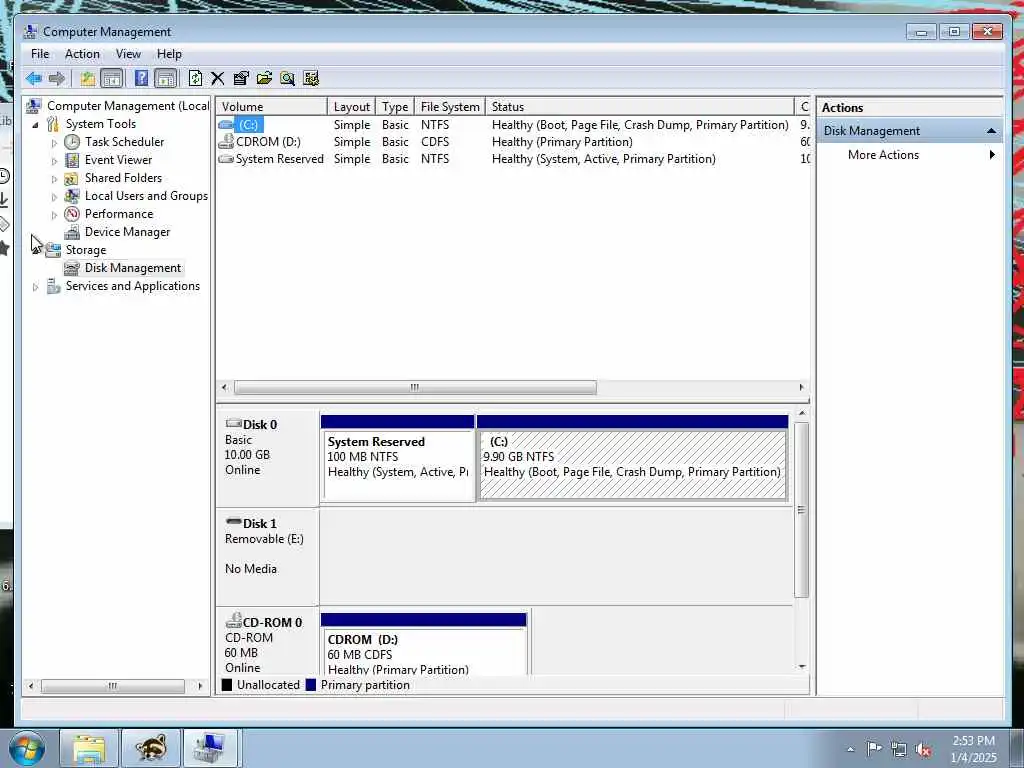1024x768 pixels.
Task: Open the Action Center flag icon
Action: 874,748
